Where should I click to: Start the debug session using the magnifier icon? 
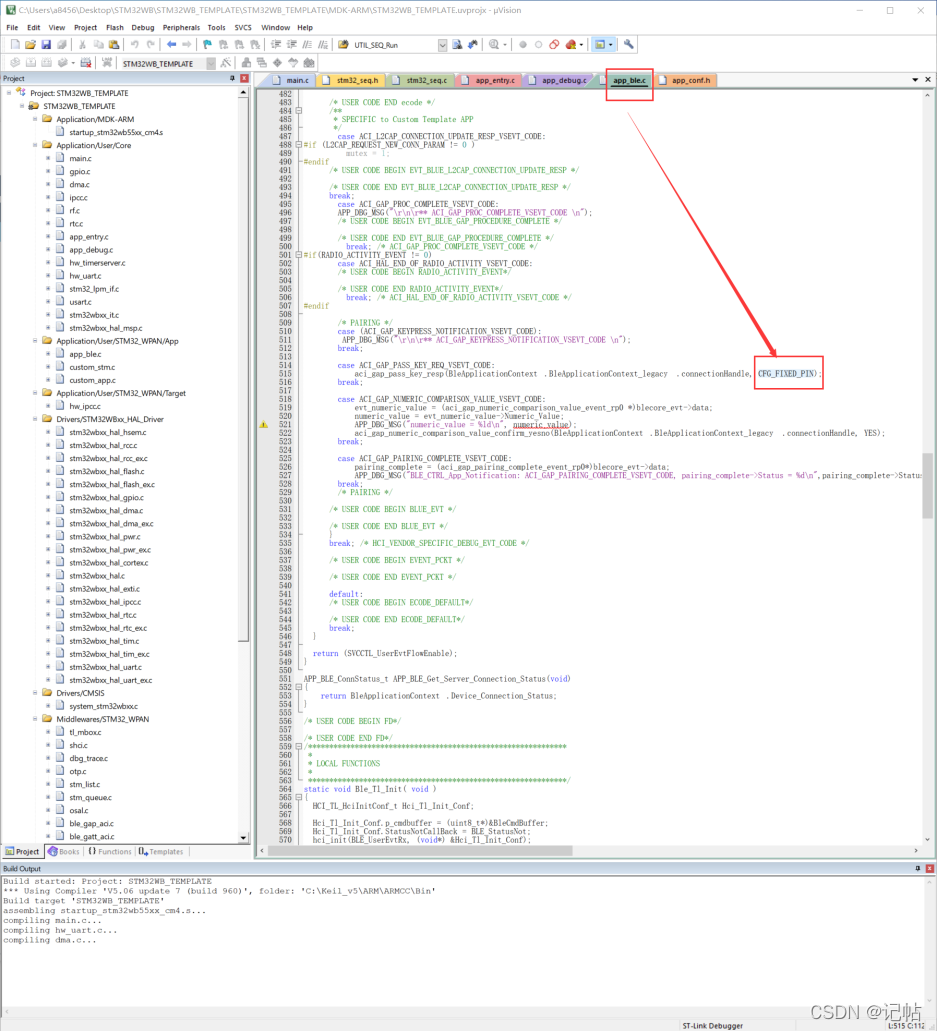click(494, 45)
